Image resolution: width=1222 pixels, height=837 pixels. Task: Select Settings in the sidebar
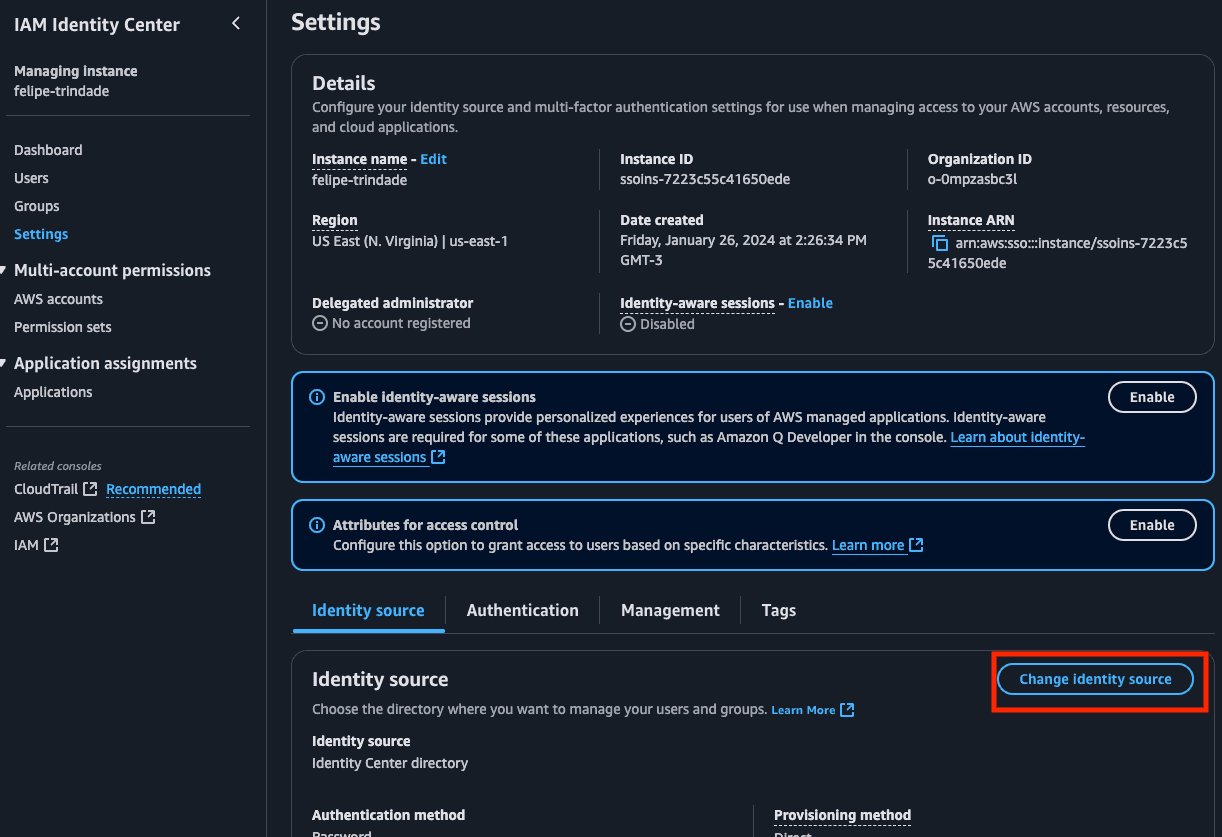41,234
